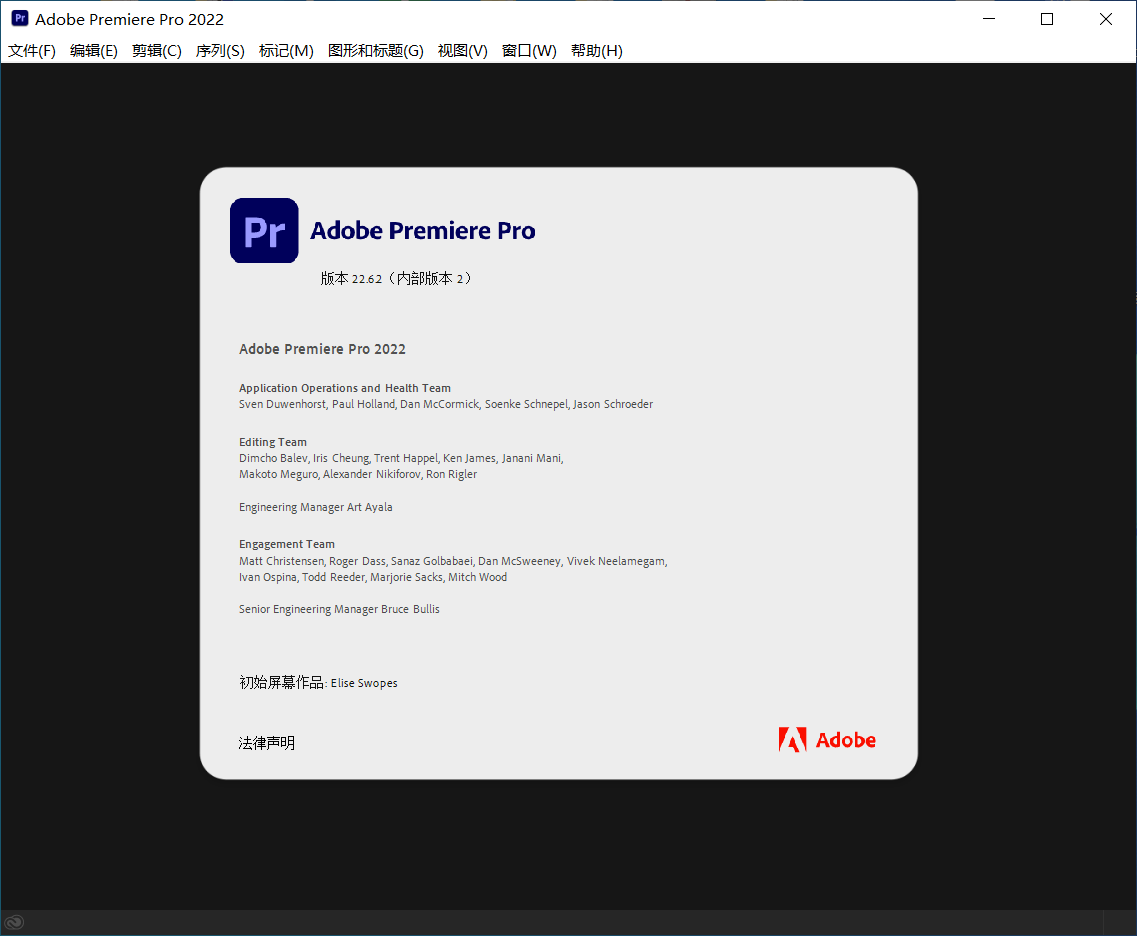Click the Premiere Pro Pr logo in dialog
Image resolution: width=1137 pixels, height=936 pixels.
[x=264, y=231]
